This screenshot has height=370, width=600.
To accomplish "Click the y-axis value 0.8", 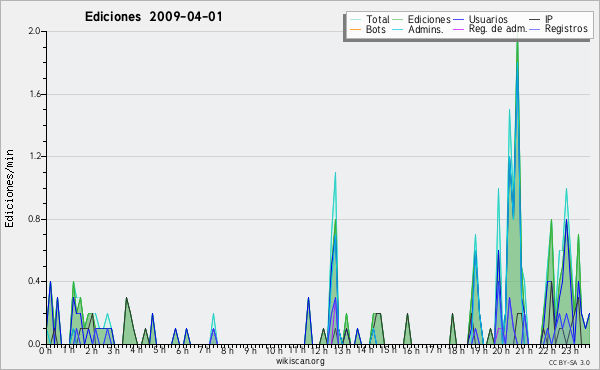I will pyautogui.click(x=34, y=219).
